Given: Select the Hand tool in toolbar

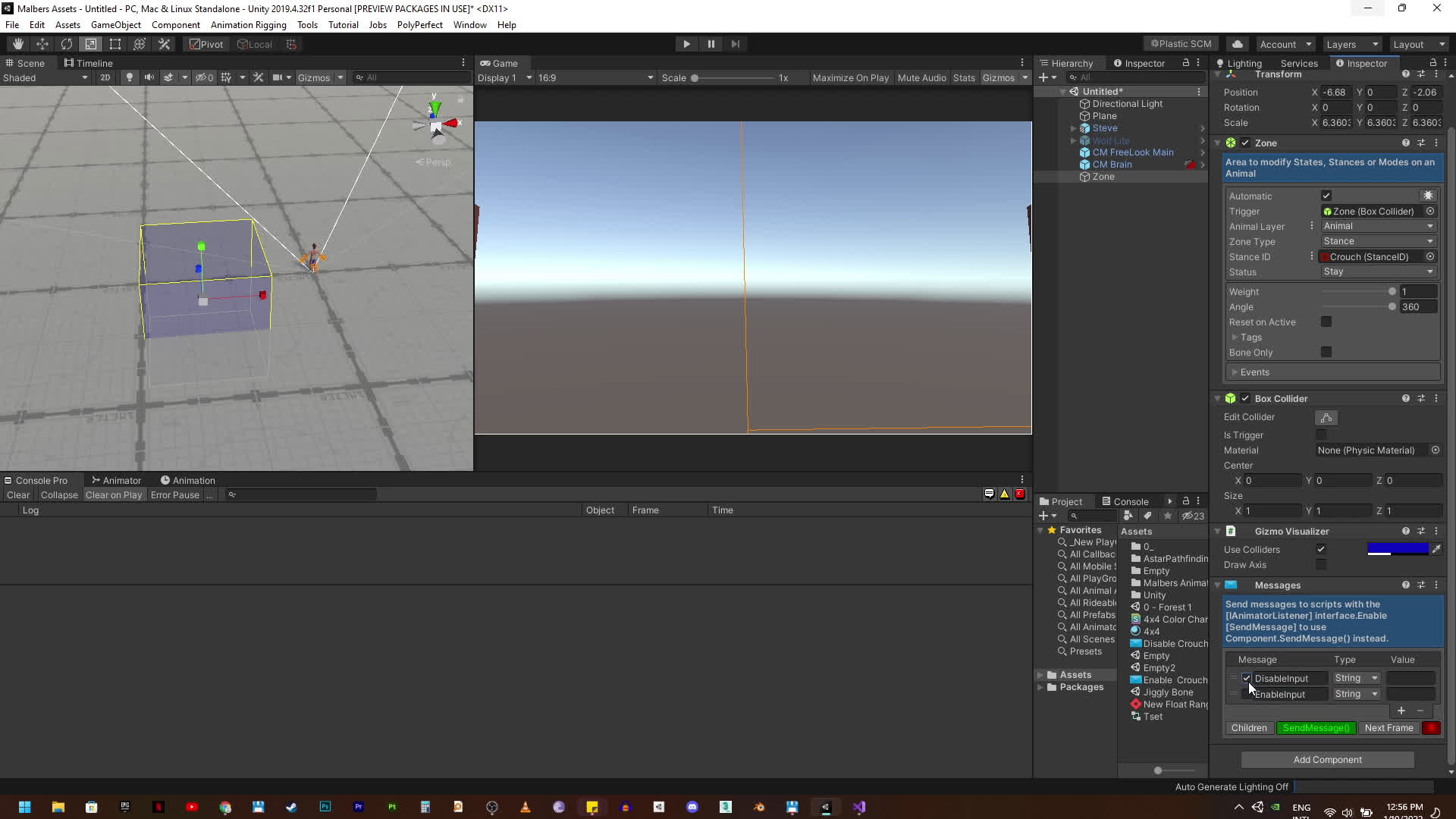Looking at the screenshot, I should tap(17, 44).
